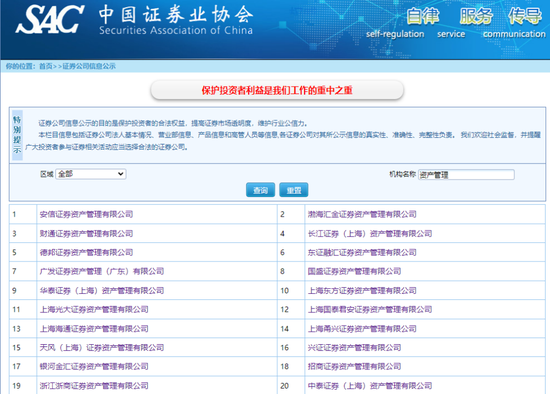This screenshot has width=550, height=394.
Task: Open 兴证证券资产管理有限公司 link
Action: (354, 348)
